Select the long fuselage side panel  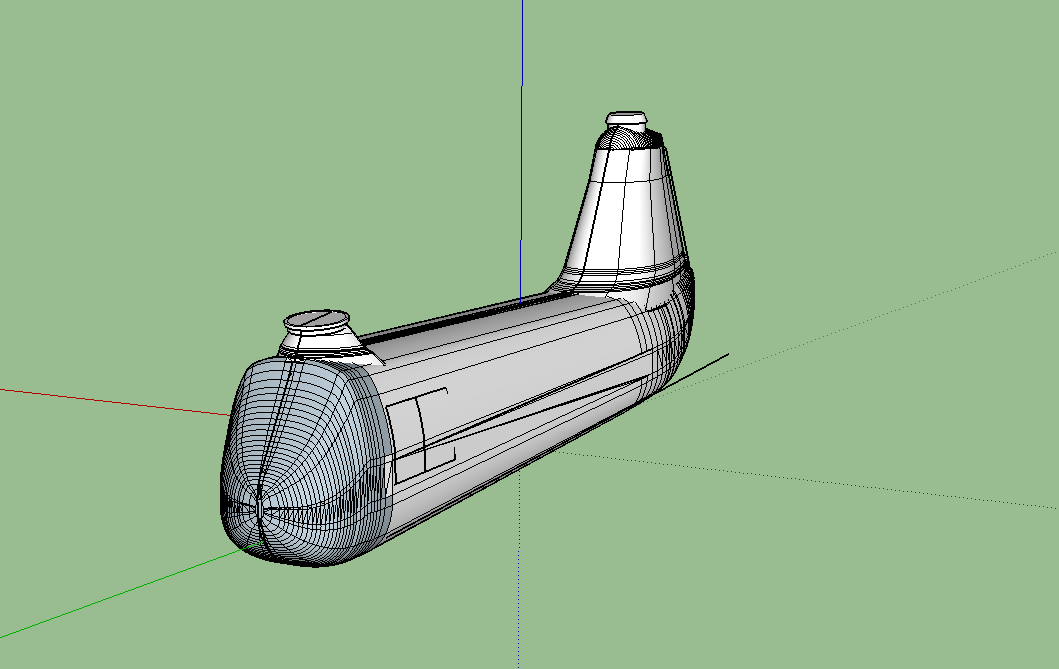click(520, 400)
